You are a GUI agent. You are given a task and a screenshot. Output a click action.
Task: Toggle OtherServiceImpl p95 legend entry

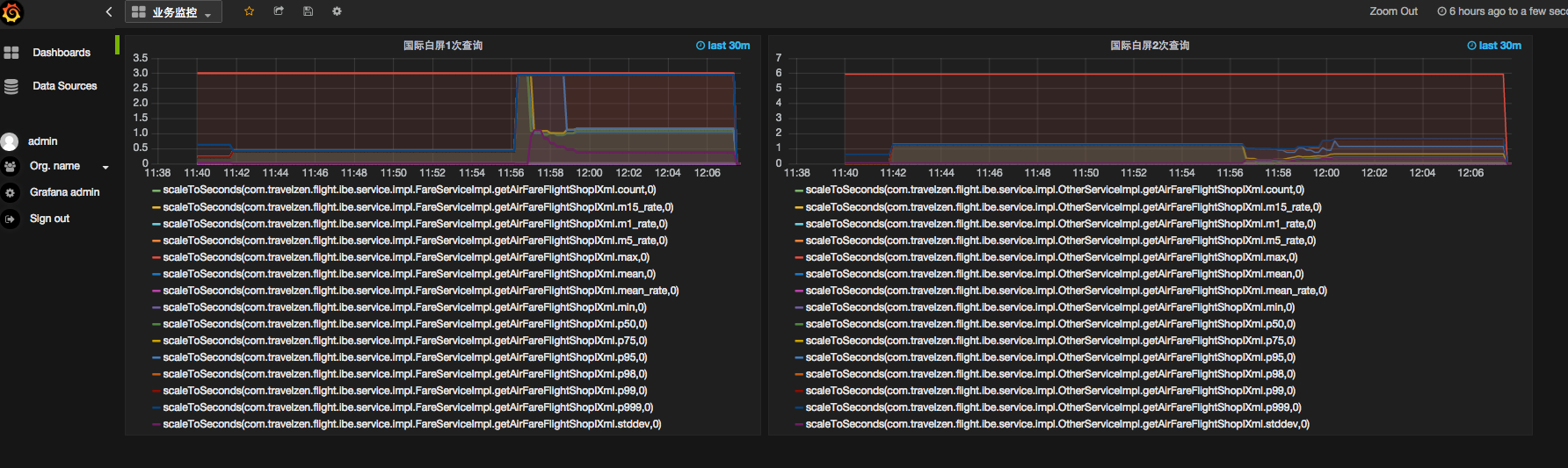1050,357
